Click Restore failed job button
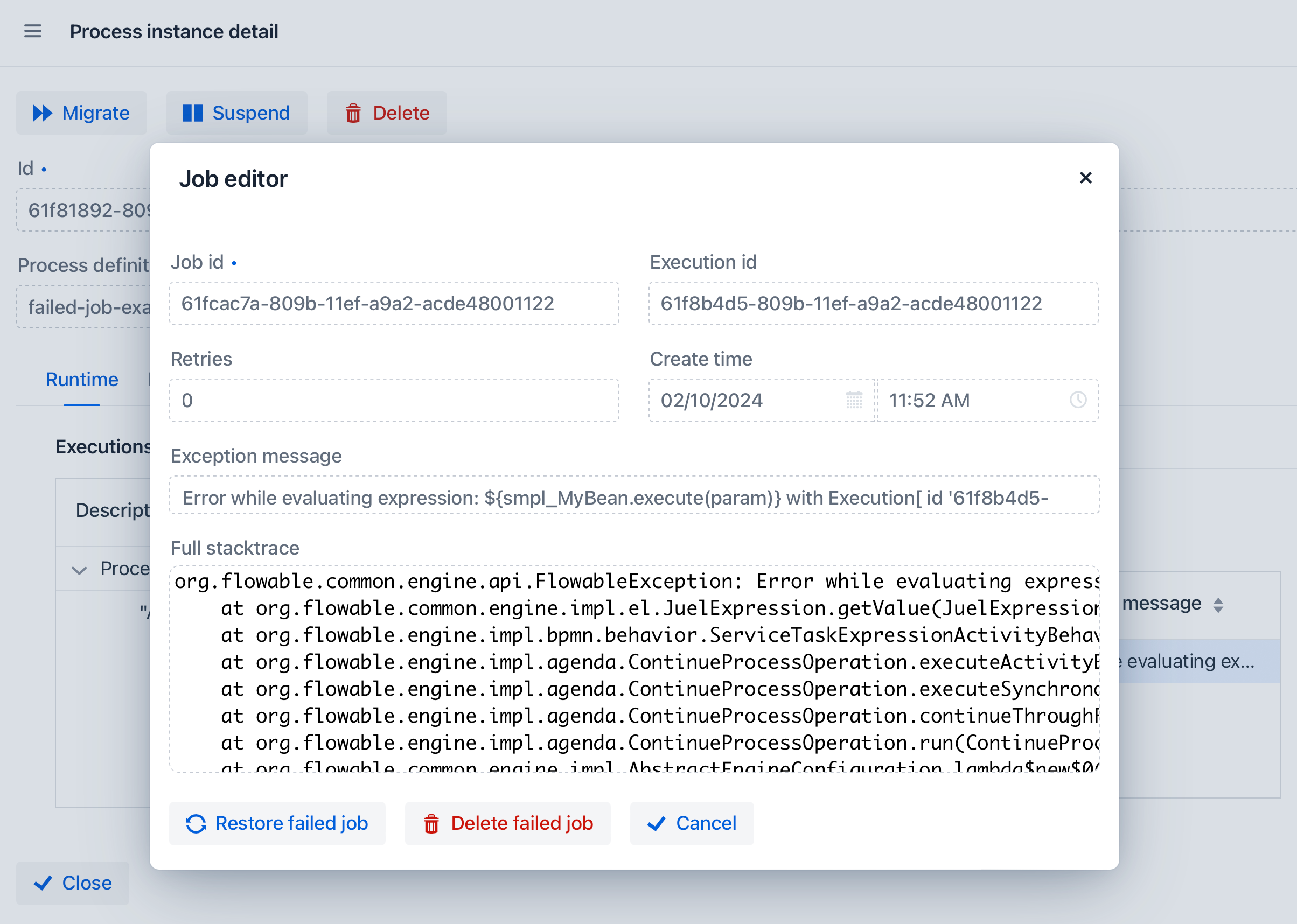This screenshot has height=924, width=1297. pyautogui.click(x=277, y=823)
